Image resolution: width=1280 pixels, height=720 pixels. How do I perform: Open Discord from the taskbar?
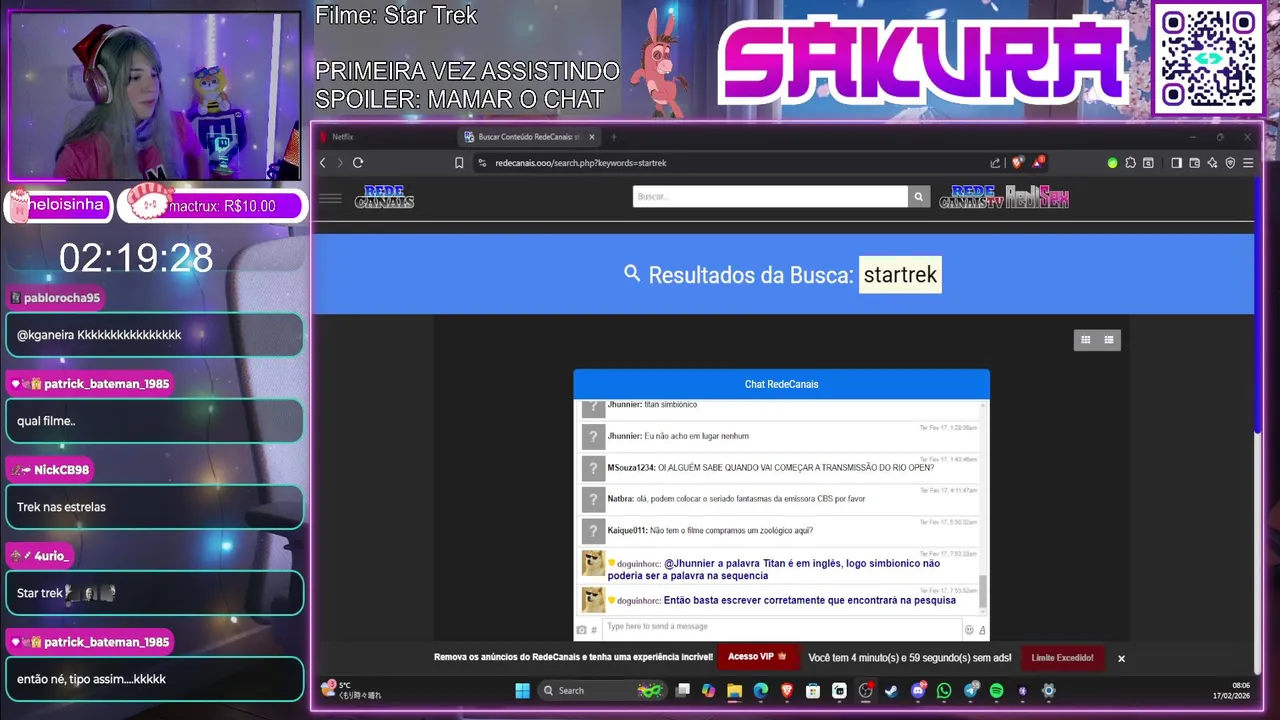click(x=918, y=691)
